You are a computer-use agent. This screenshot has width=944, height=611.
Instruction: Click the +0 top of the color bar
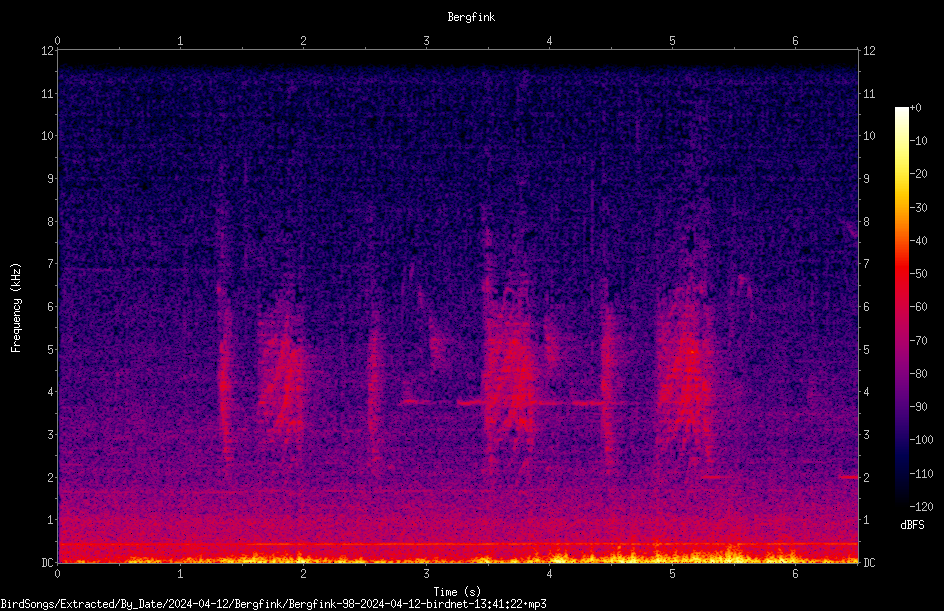(x=915, y=108)
